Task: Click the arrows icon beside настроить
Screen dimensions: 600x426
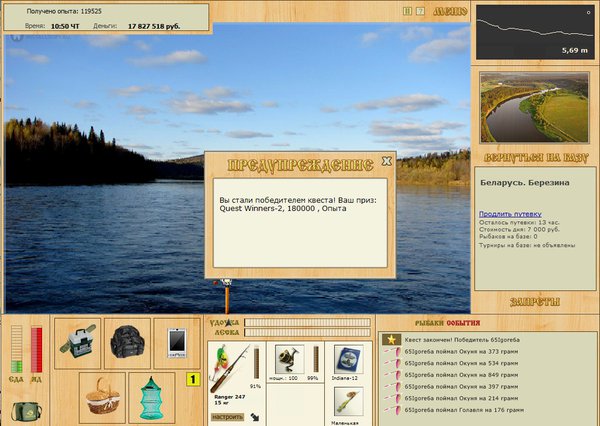Action: tap(254, 417)
